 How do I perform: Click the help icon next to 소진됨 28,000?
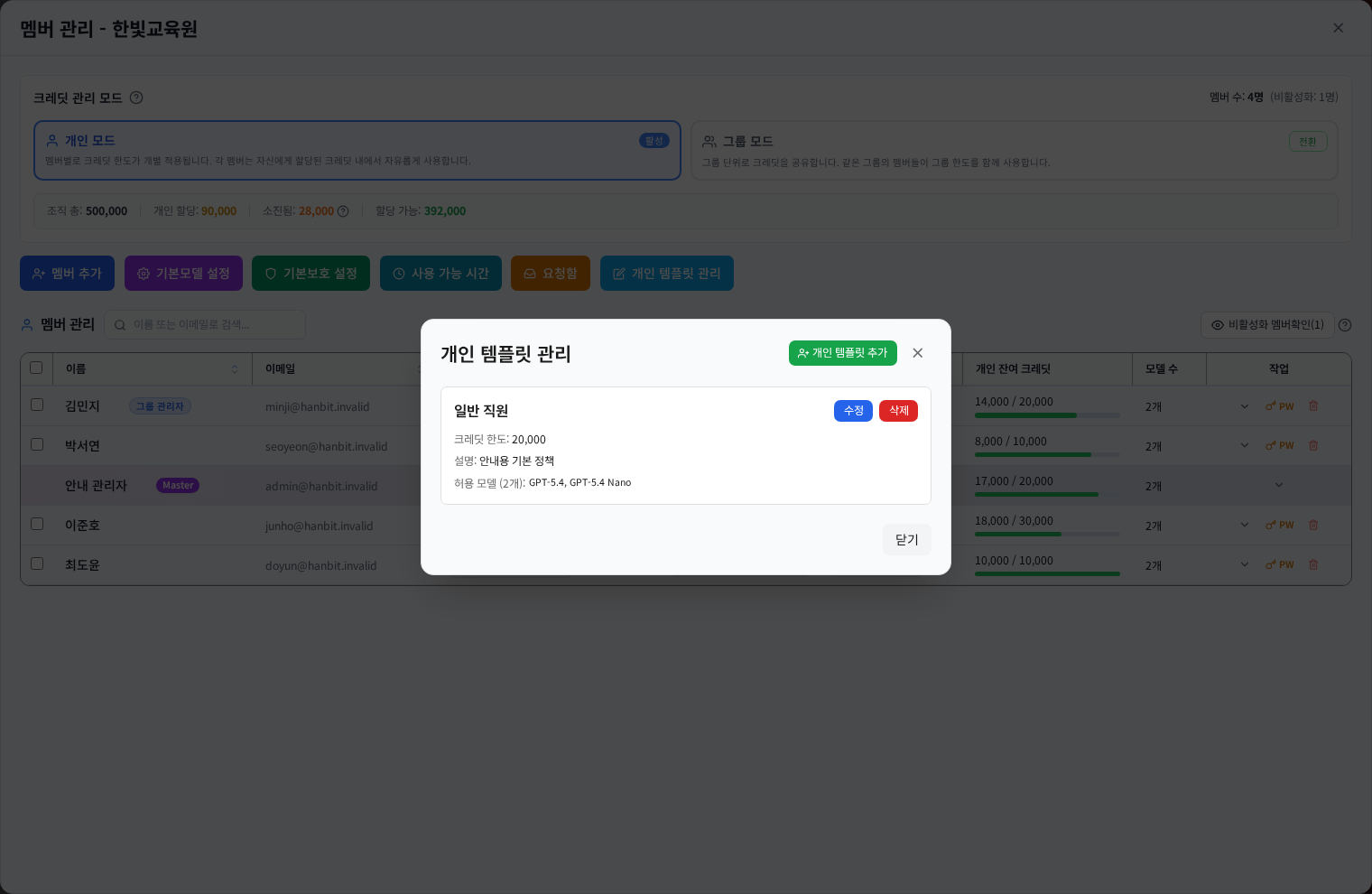point(343,211)
